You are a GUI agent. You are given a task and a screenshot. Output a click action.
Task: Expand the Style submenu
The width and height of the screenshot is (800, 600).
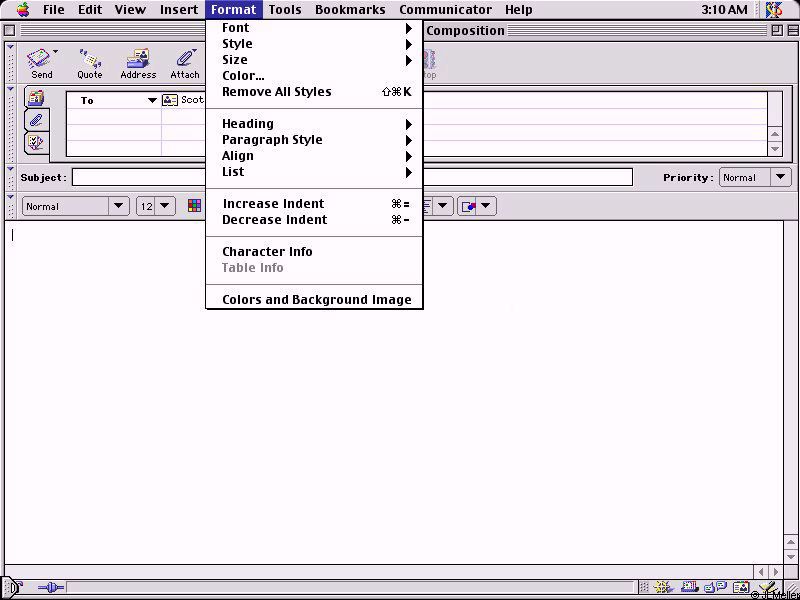tap(314, 44)
